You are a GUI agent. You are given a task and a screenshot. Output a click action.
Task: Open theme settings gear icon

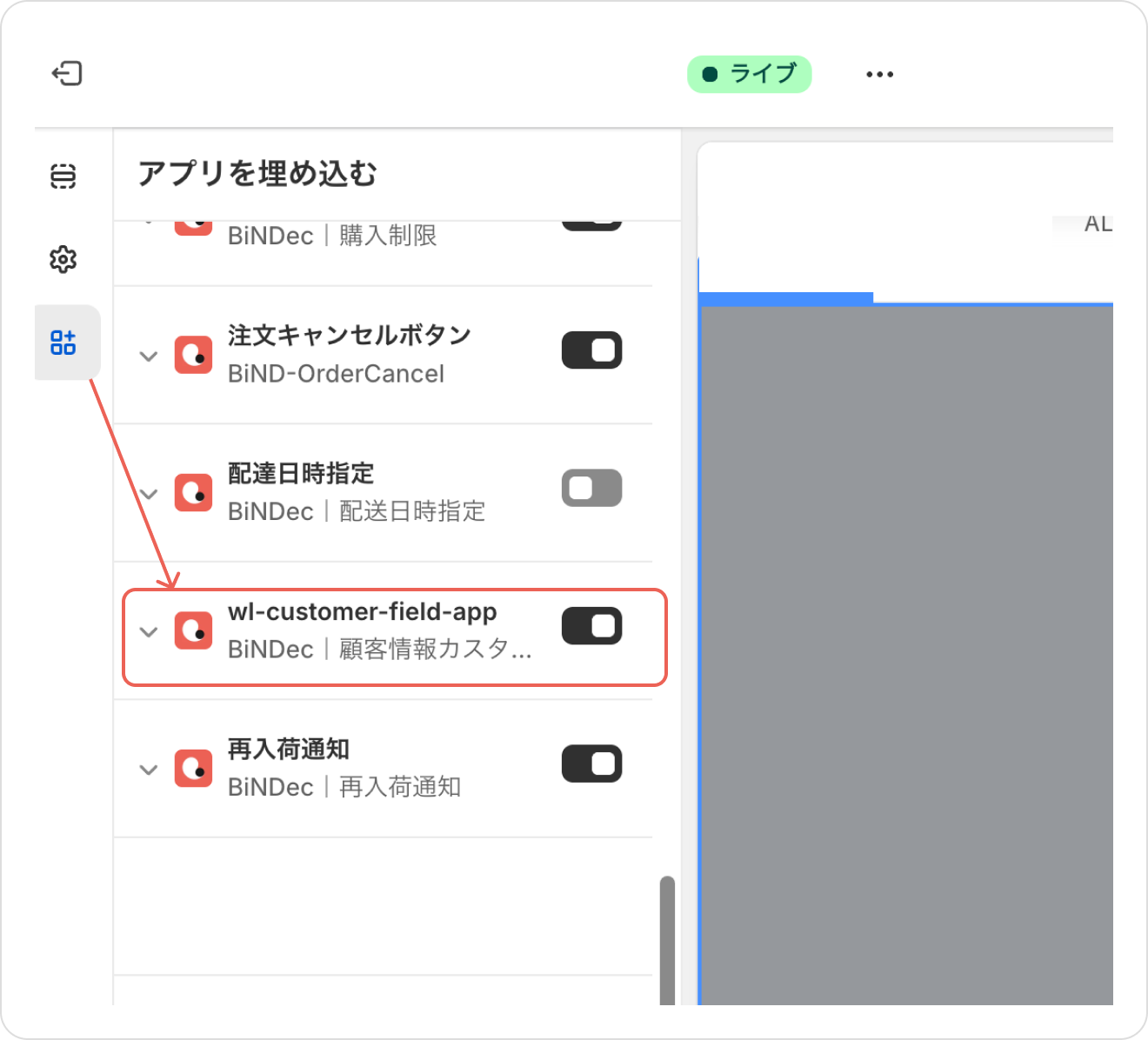click(63, 259)
